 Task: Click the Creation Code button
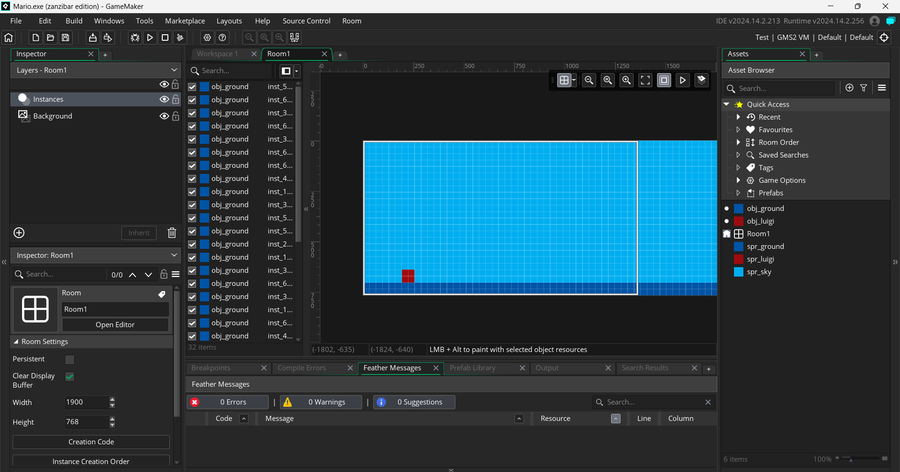(x=91, y=441)
